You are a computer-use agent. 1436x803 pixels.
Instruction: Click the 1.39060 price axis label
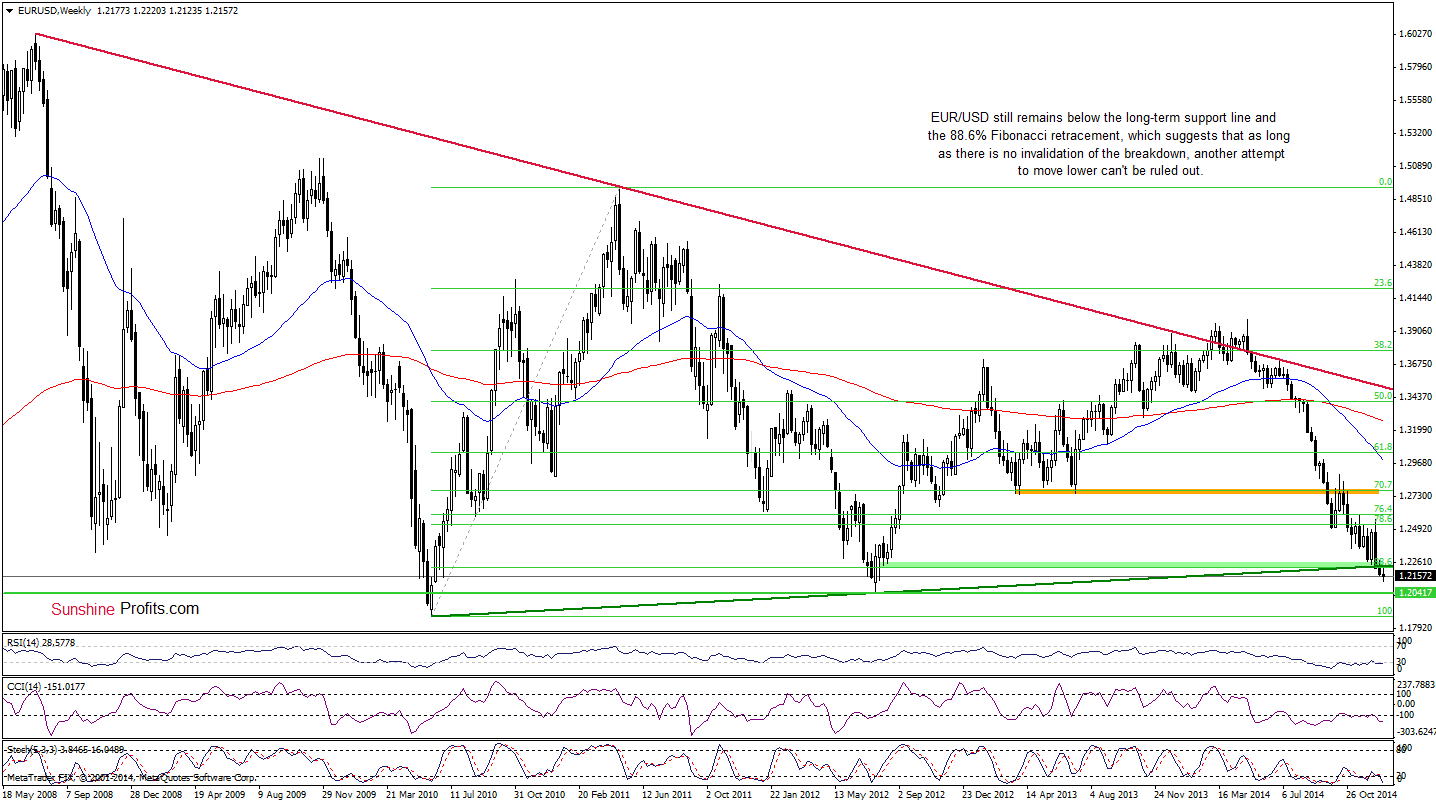(1415, 331)
